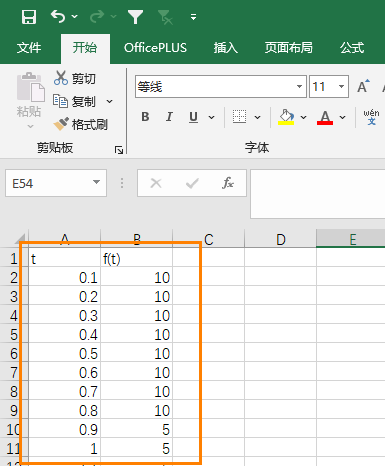Click the wén phonetic guide icon

(371, 117)
